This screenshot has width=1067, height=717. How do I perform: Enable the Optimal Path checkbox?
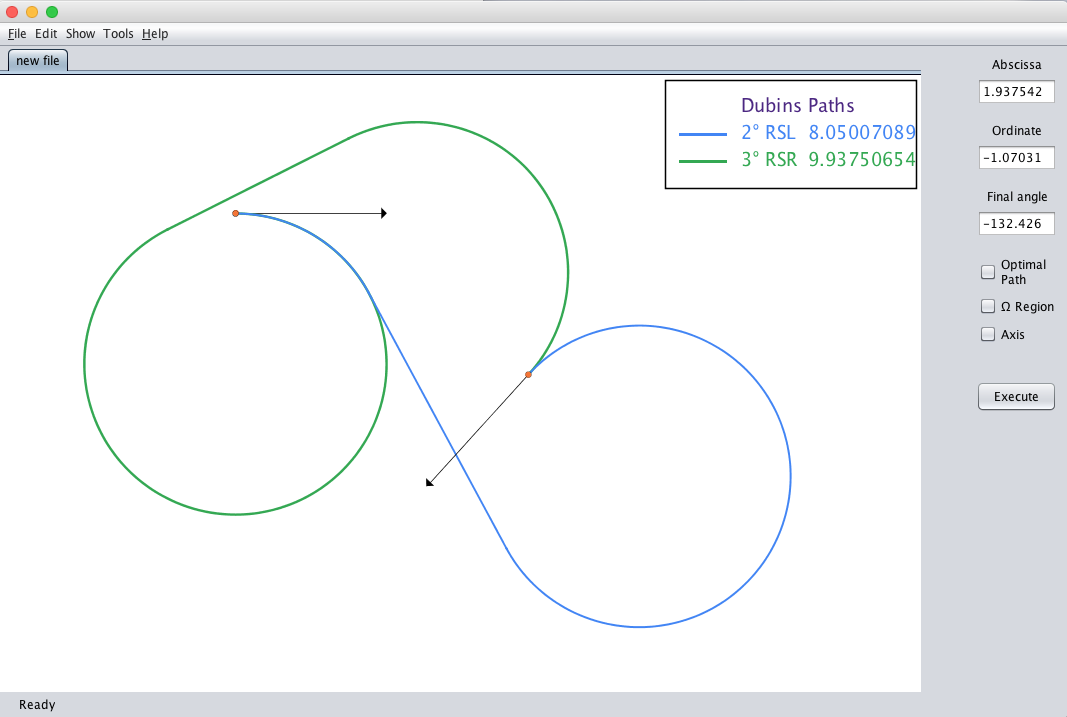tap(988, 272)
